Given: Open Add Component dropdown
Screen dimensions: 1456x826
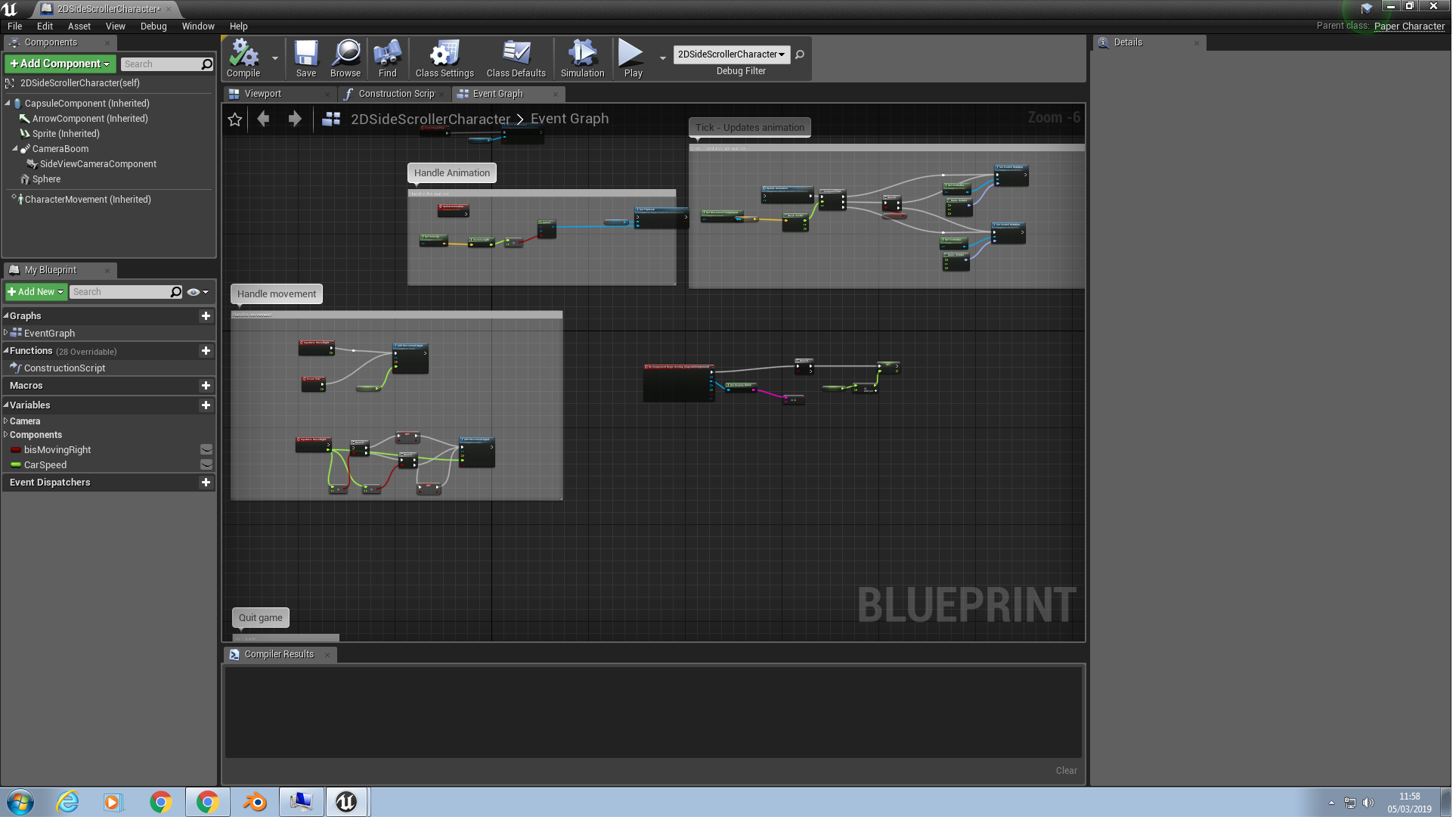Looking at the screenshot, I should [x=60, y=64].
